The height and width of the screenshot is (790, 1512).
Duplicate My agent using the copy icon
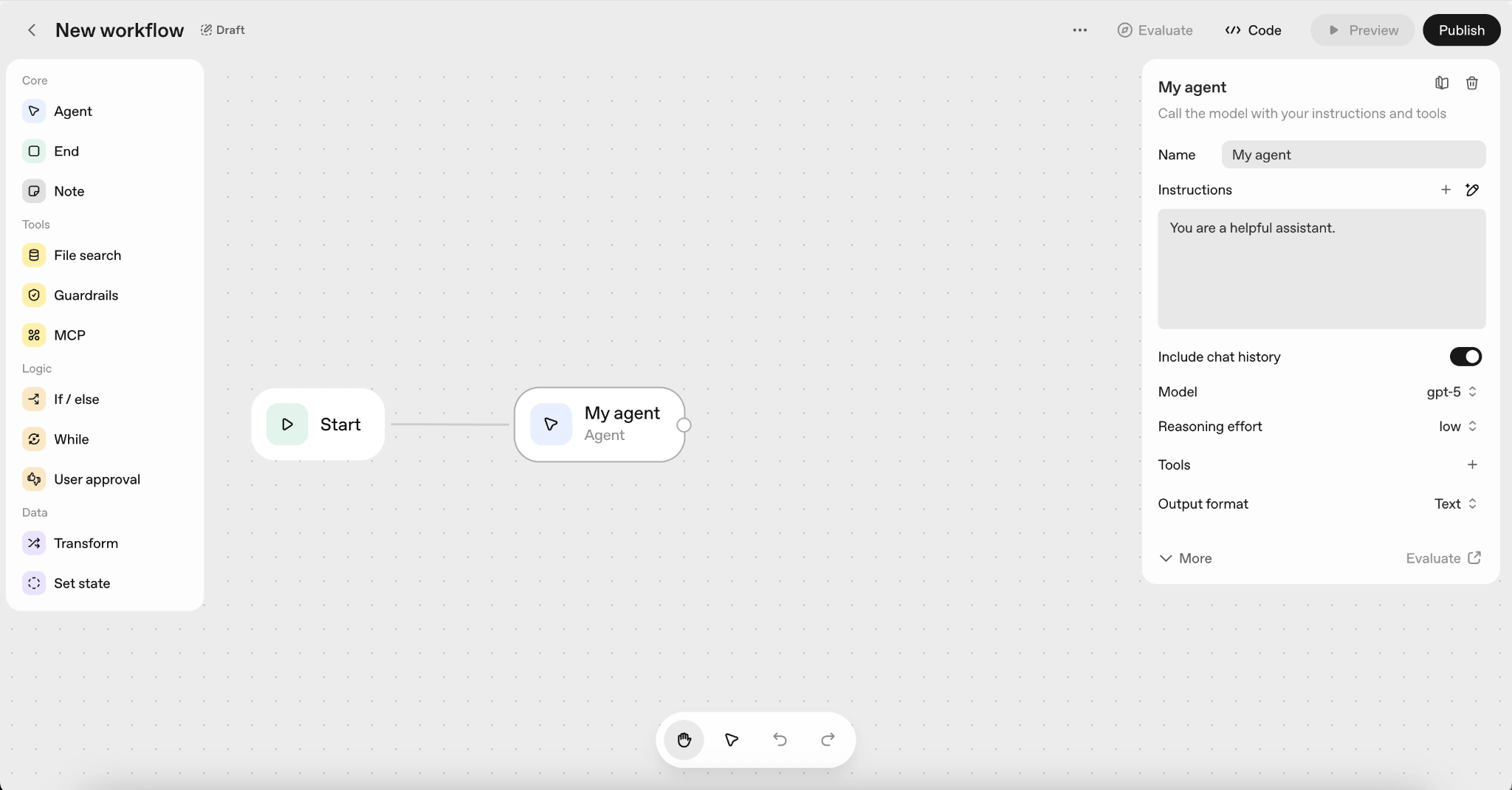pos(1440,83)
